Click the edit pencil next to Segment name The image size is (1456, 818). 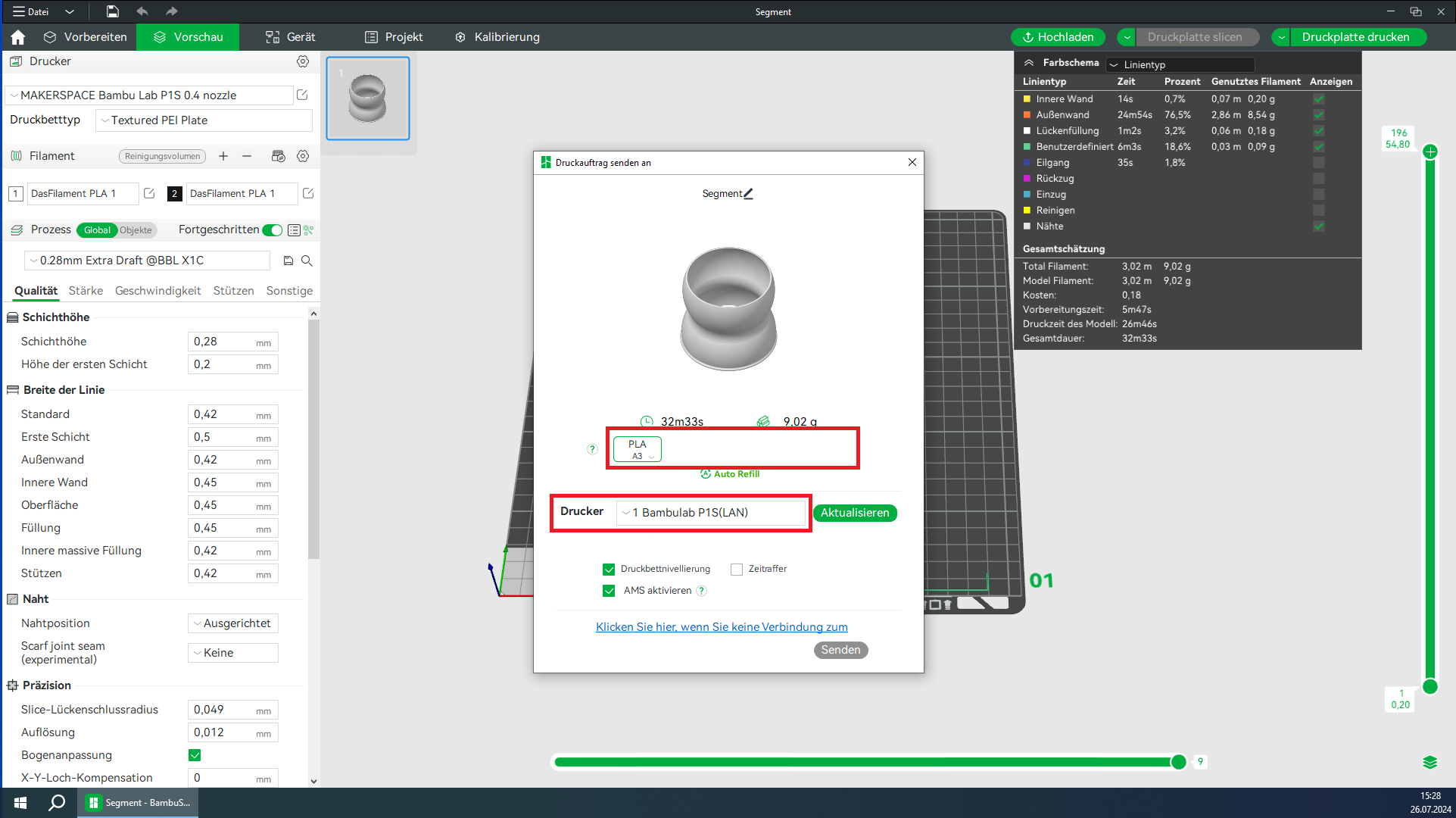pos(748,194)
